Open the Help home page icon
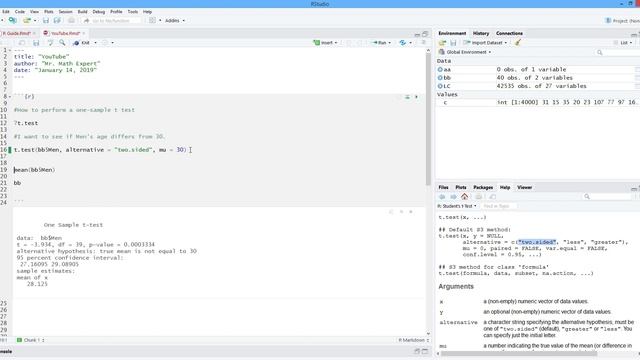Screen dimensions: 640x360 point(464,197)
